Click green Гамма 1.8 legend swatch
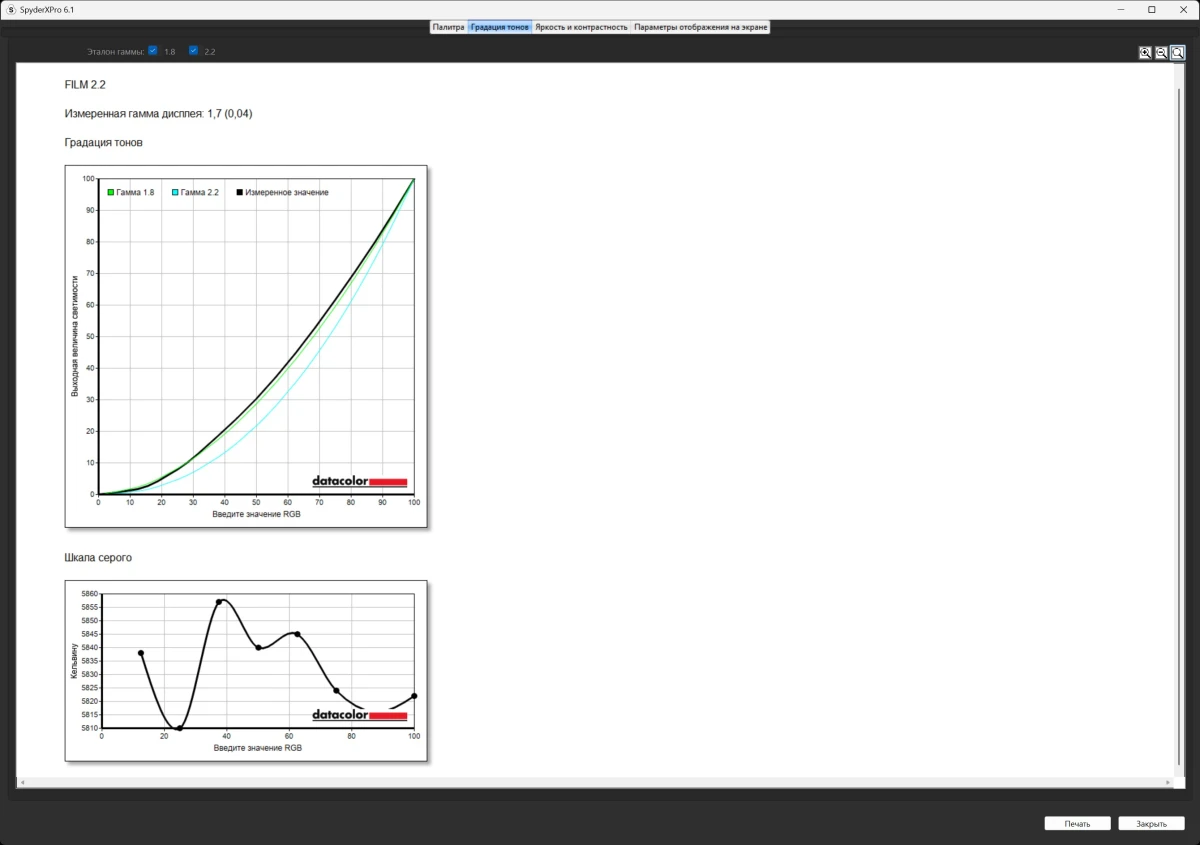1200x845 pixels. [x=111, y=192]
